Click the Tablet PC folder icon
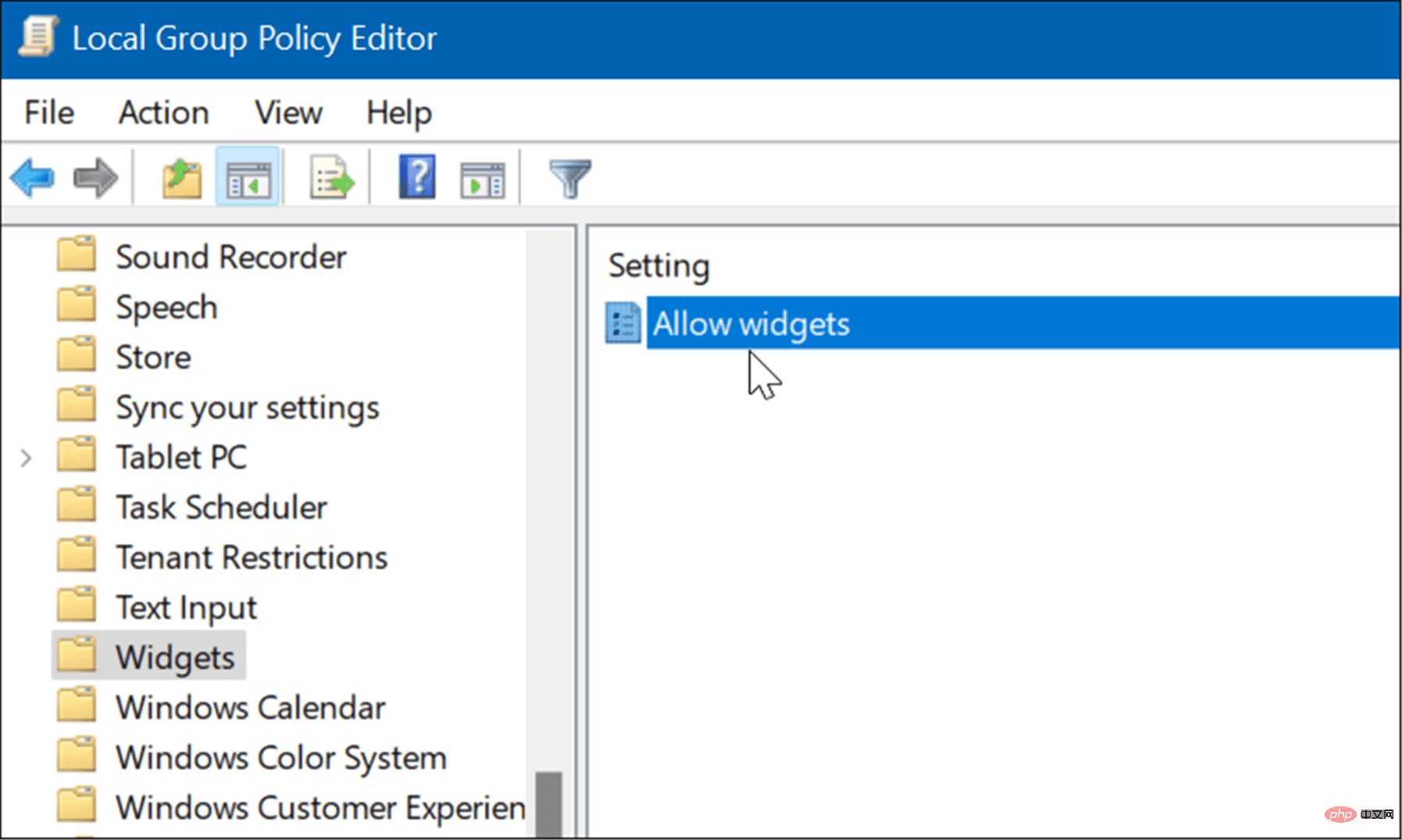This screenshot has width=1402, height=840. coord(77,455)
